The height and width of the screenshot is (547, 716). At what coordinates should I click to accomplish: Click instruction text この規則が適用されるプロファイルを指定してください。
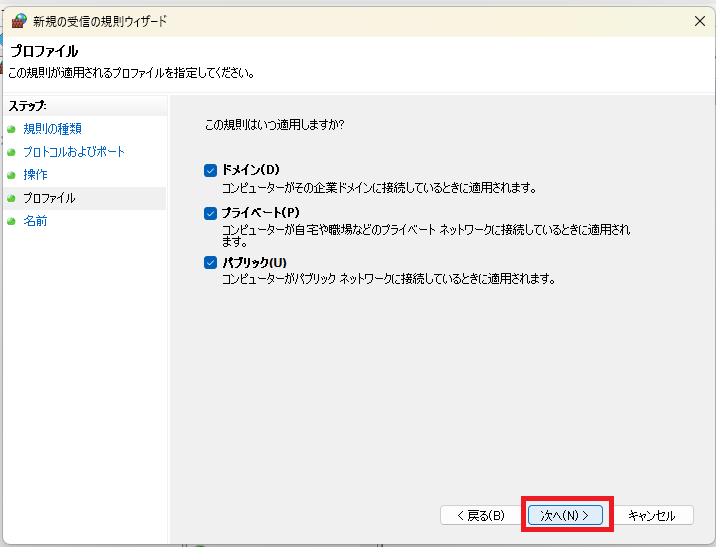(132, 73)
